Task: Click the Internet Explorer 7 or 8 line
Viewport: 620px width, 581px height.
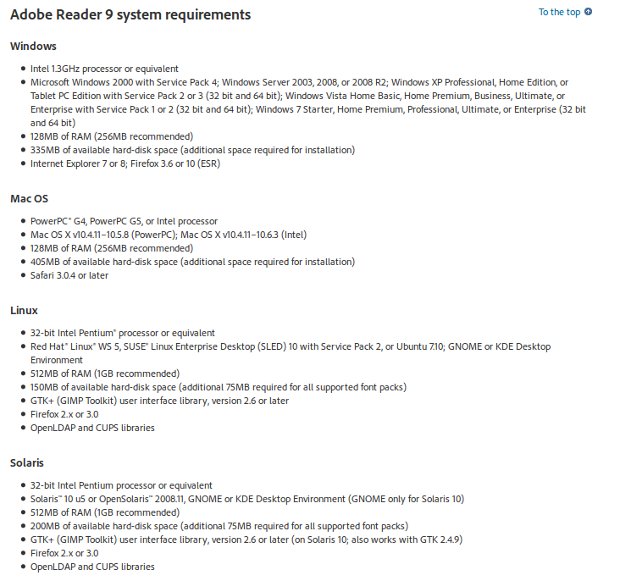Action: pos(125,164)
